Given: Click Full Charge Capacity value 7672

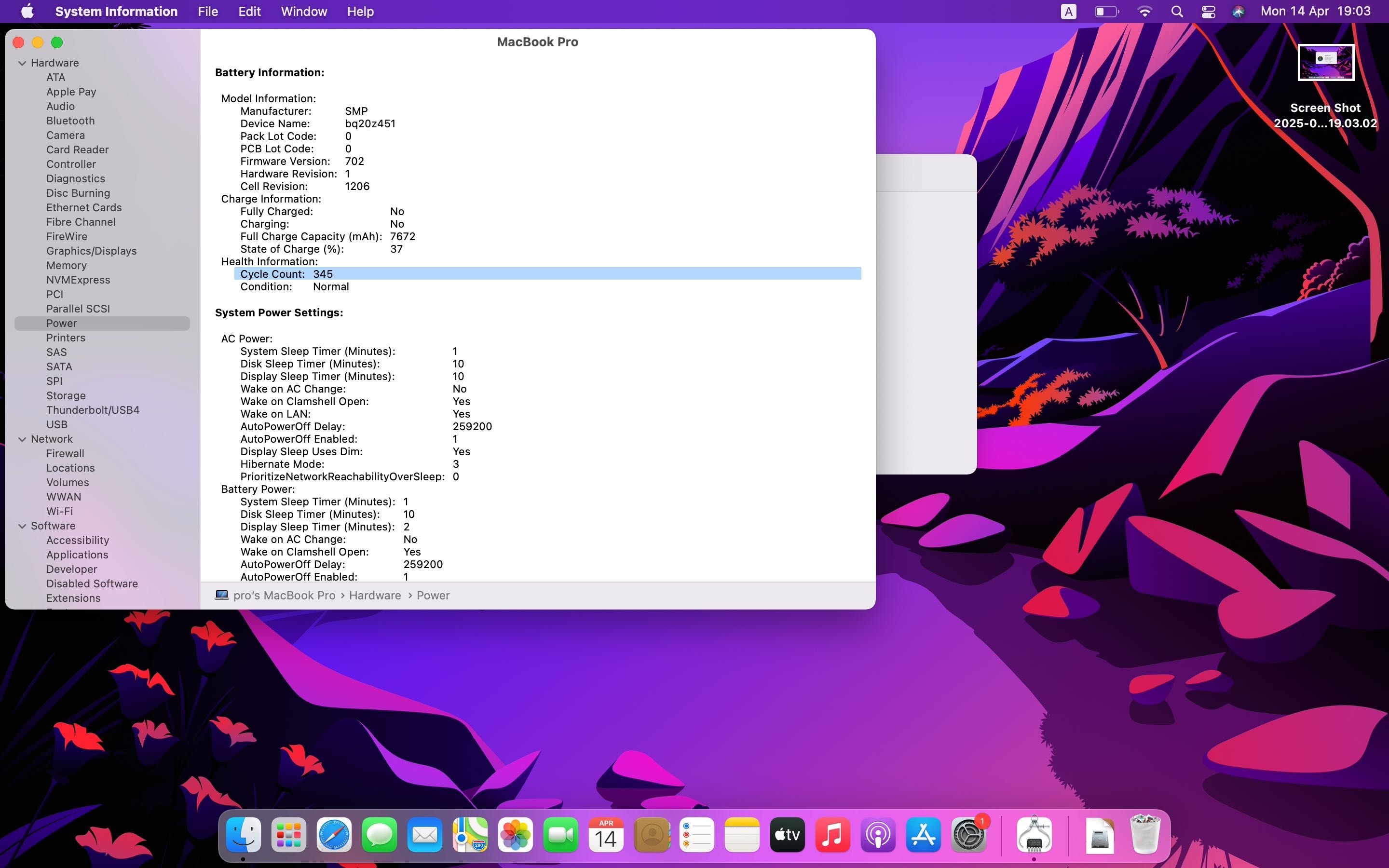Looking at the screenshot, I should click(x=402, y=236).
